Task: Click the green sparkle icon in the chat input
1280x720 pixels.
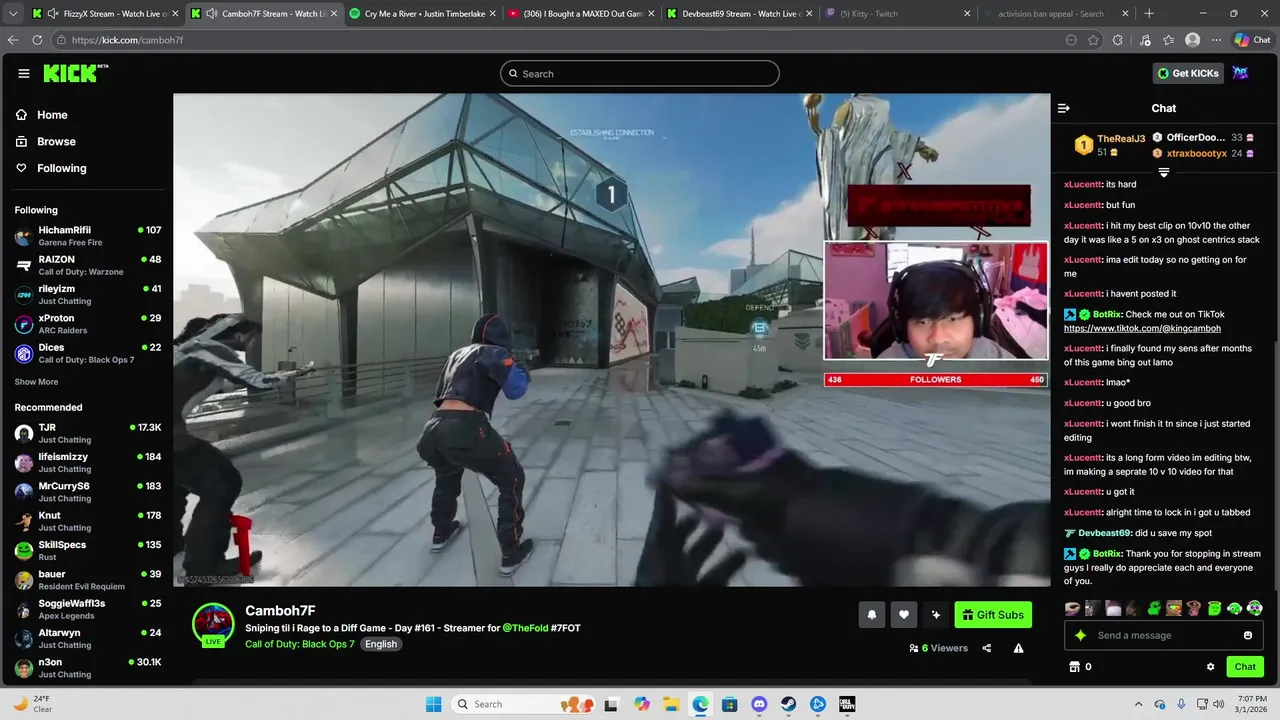Action: [x=1080, y=635]
